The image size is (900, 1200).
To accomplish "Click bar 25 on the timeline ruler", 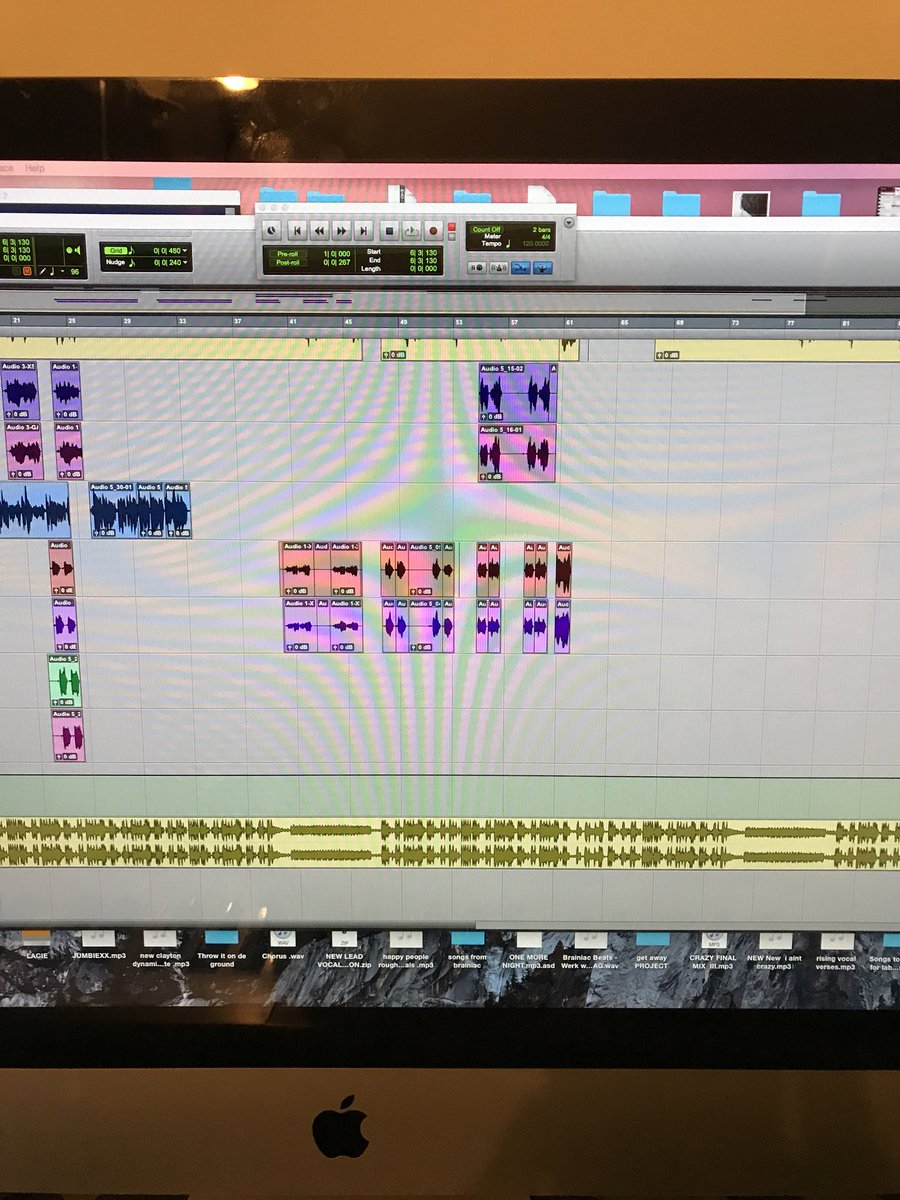I will (71, 320).
